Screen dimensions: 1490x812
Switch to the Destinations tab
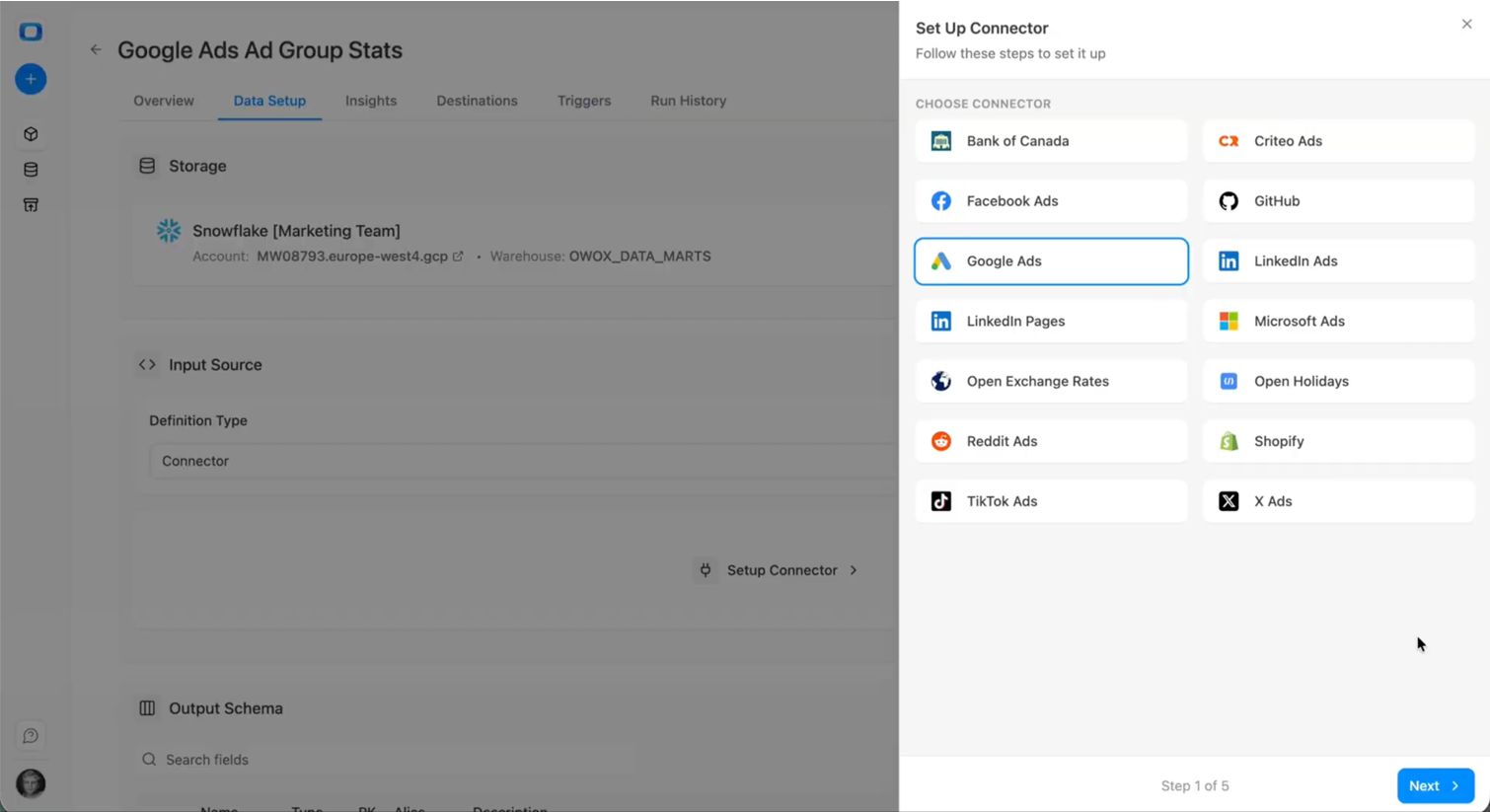click(x=477, y=101)
